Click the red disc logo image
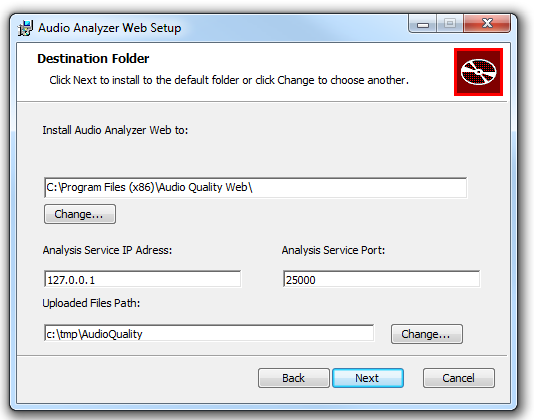 click(x=478, y=72)
